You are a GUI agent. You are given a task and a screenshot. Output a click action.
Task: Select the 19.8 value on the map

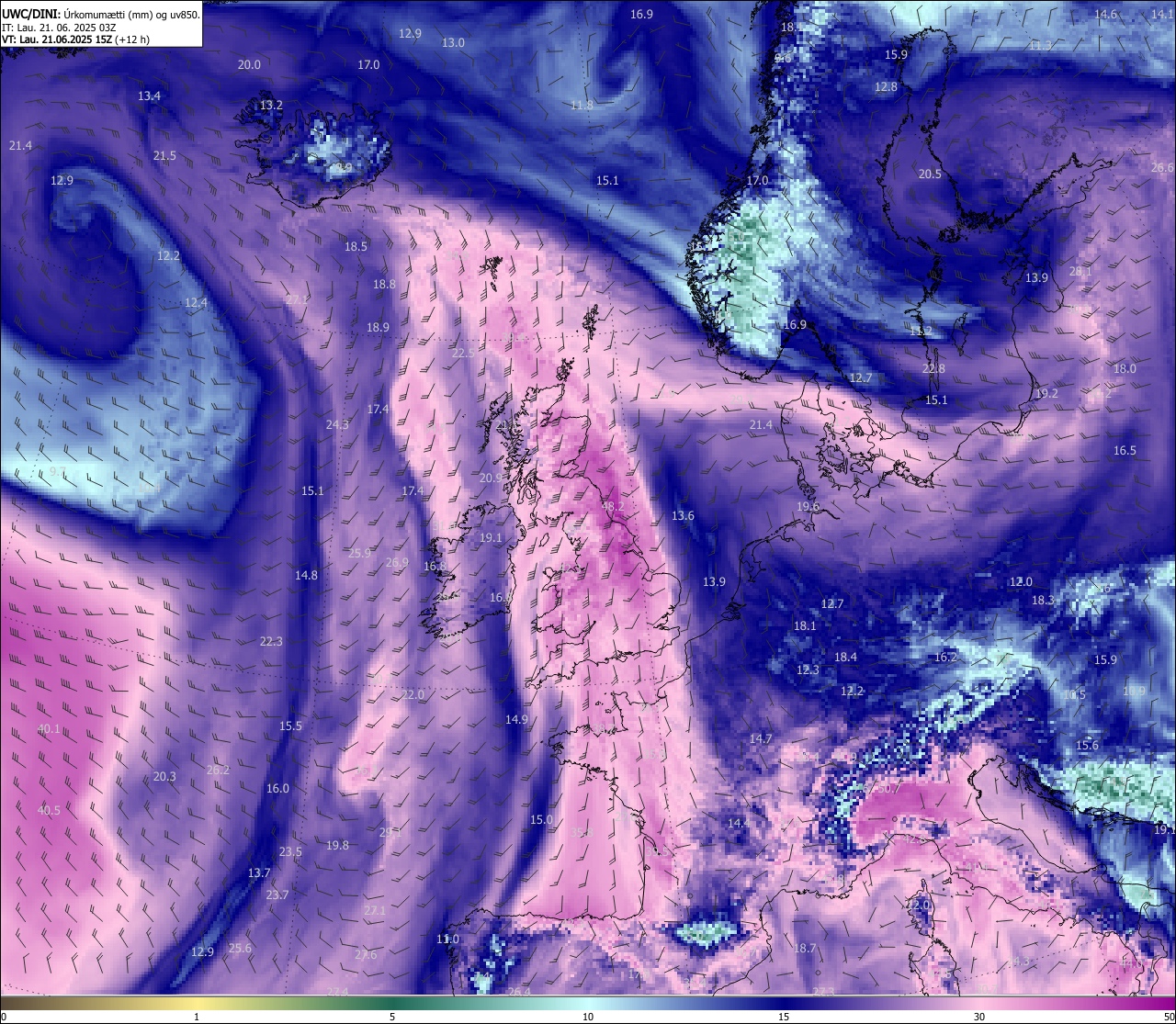tap(337, 845)
